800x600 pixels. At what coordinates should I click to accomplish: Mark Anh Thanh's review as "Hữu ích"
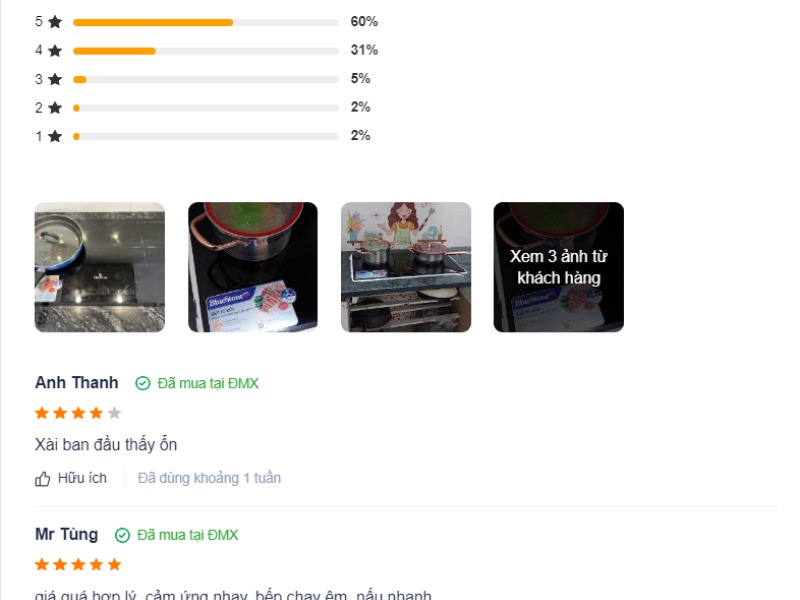click(81, 478)
